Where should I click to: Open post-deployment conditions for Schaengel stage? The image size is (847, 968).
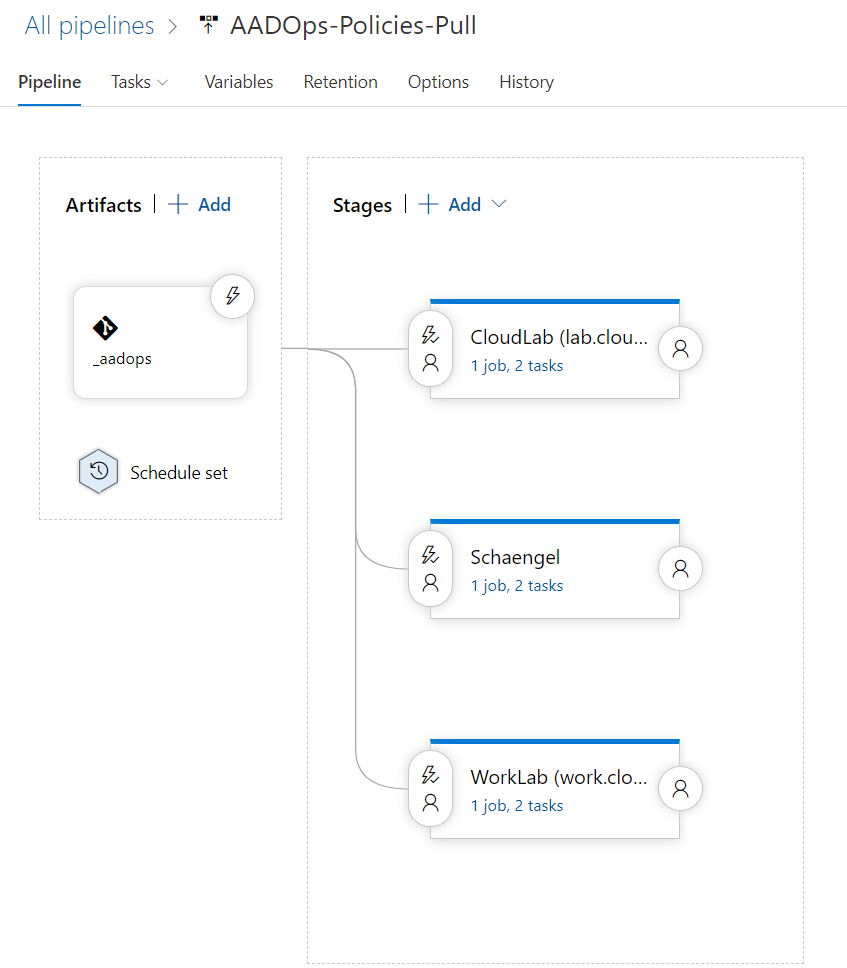coord(680,568)
